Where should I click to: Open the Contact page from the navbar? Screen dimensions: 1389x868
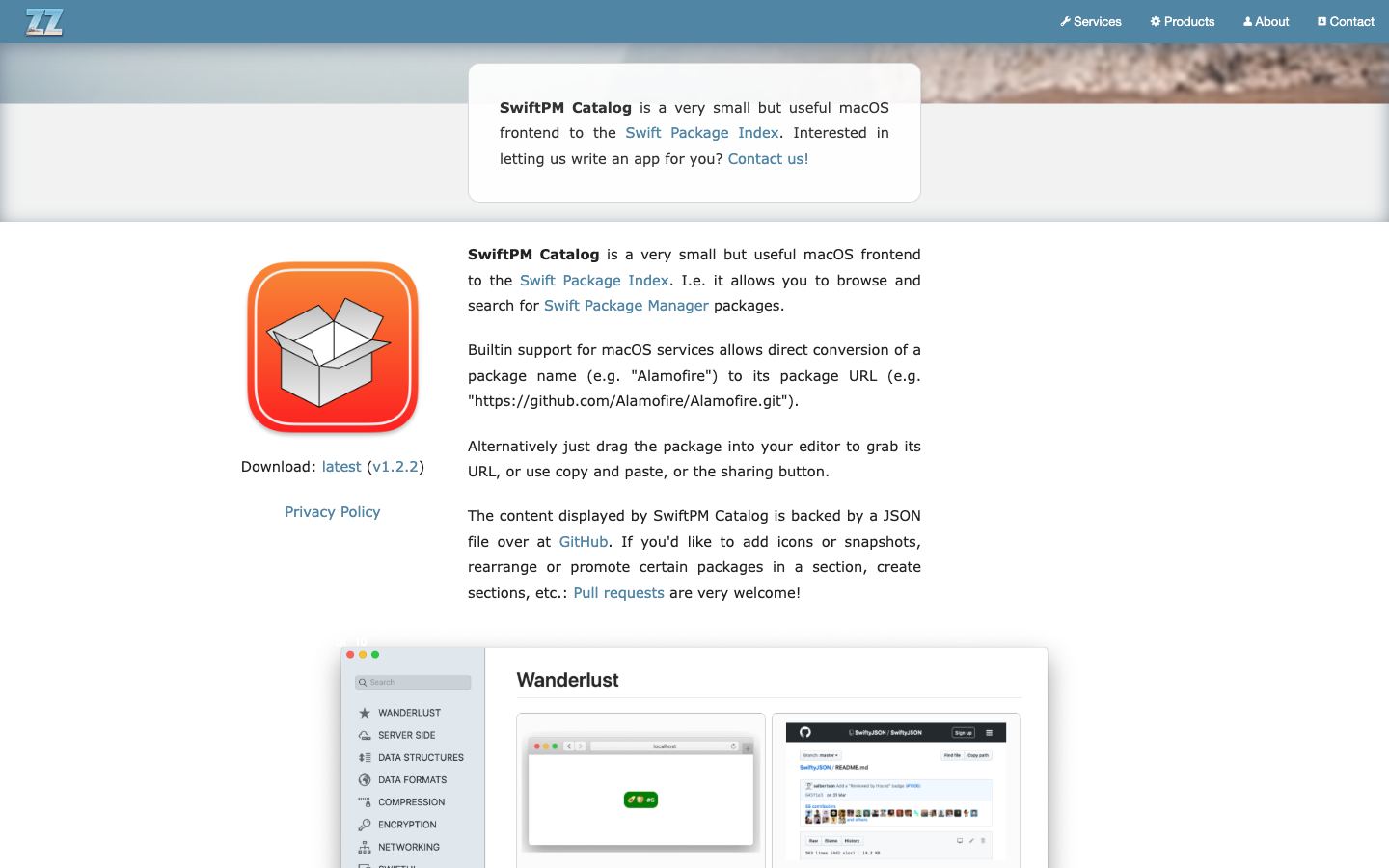(1346, 21)
